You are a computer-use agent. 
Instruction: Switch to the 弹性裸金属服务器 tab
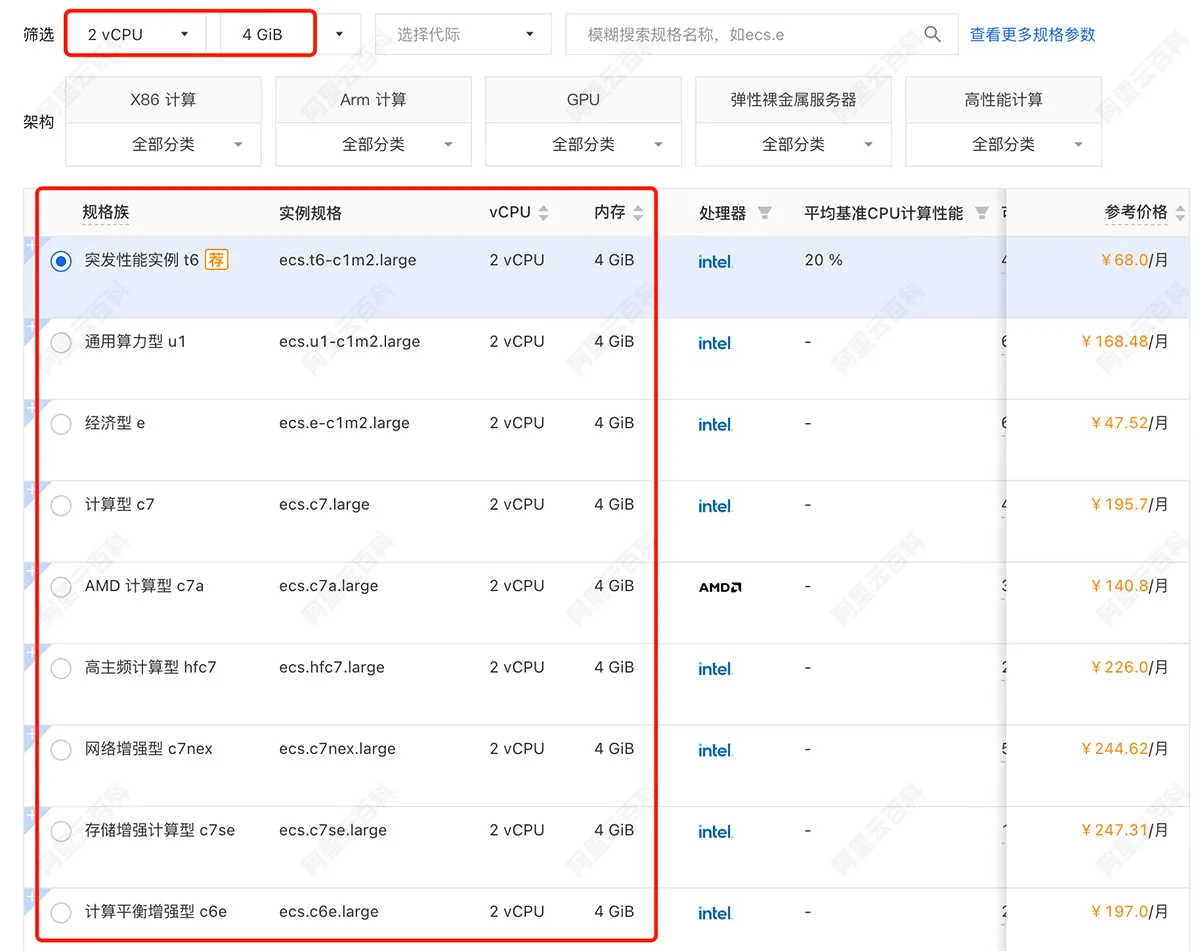793,99
